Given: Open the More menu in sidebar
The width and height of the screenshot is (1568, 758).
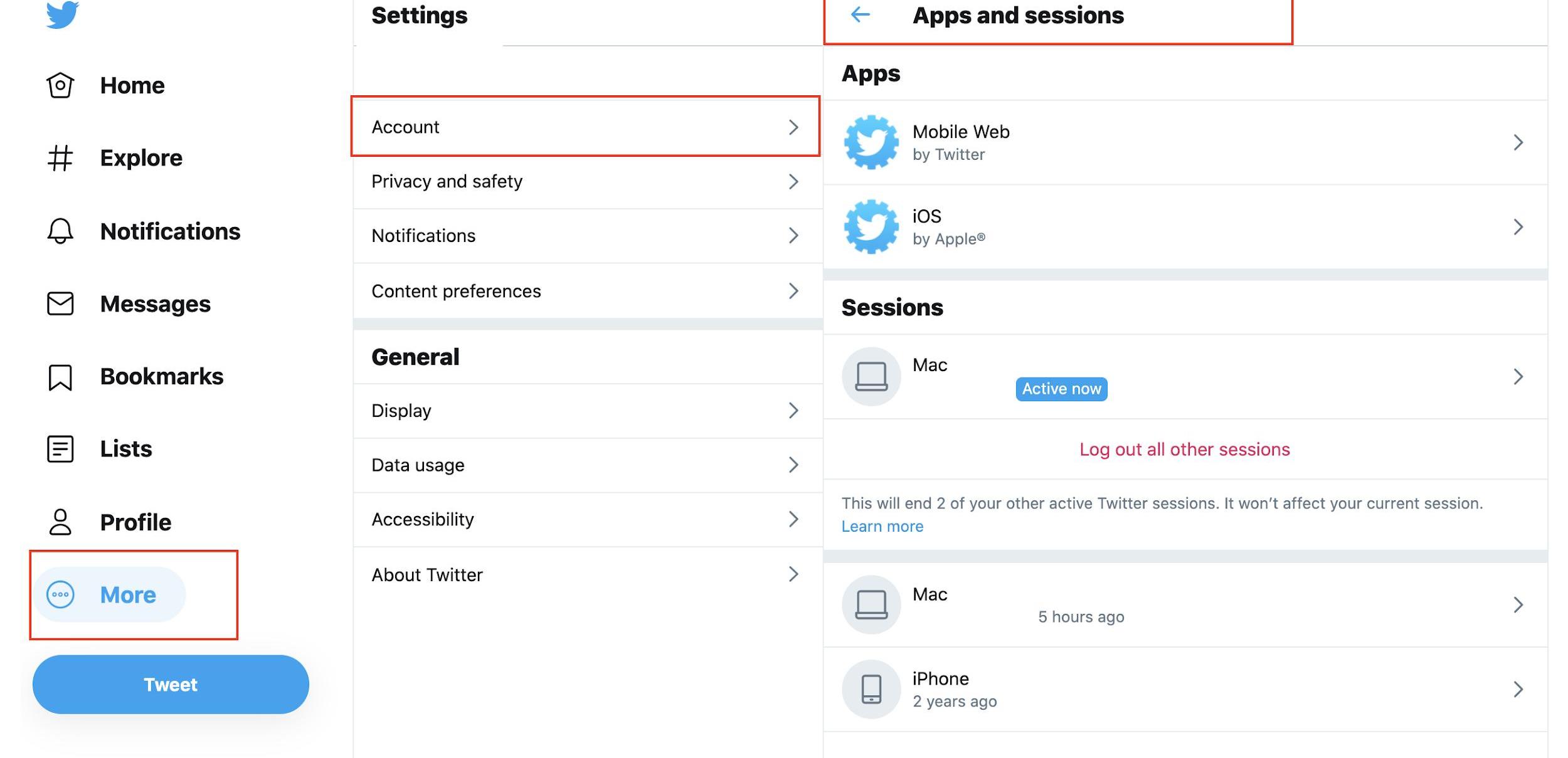Looking at the screenshot, I should pyautogui.click(x=110, y=594).
